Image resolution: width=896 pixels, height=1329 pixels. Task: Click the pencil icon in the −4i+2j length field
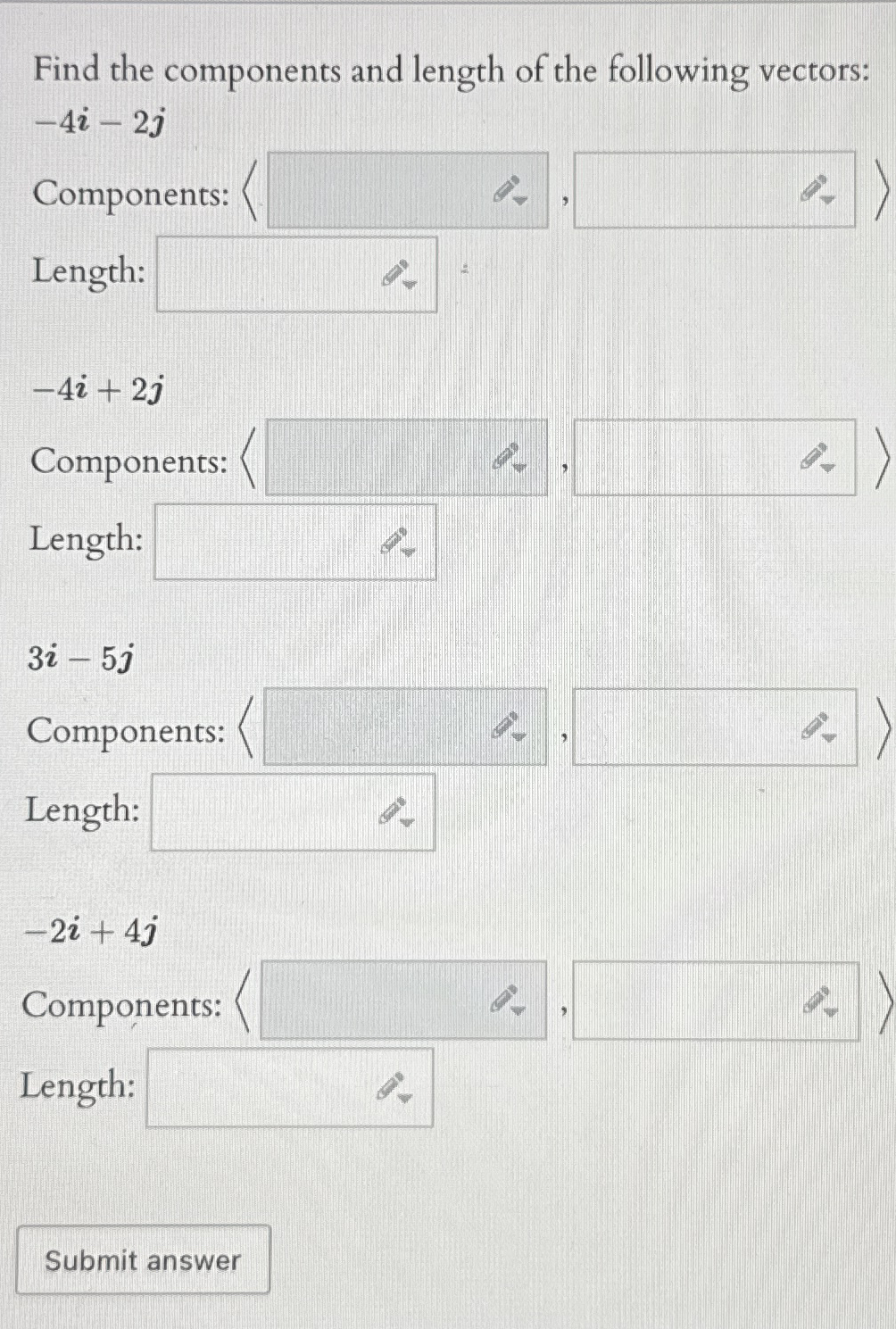point(395,541)
